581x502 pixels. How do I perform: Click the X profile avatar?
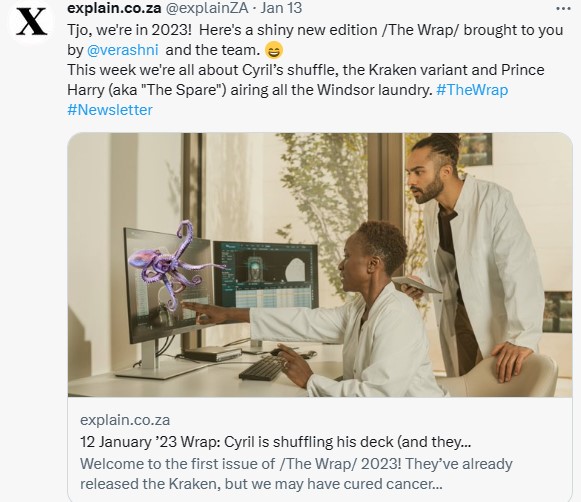point(31,21)
